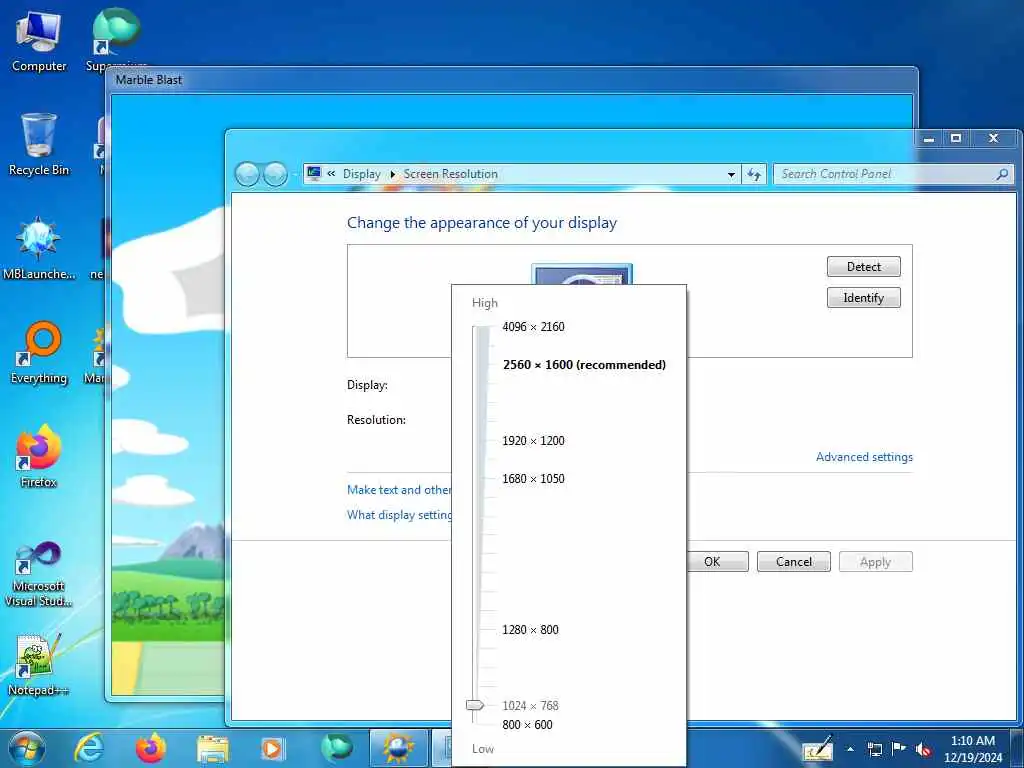Open the clock showing 1:10 AM
Viewport: 1024px width, 768px height.
click(x=972, y=749)
